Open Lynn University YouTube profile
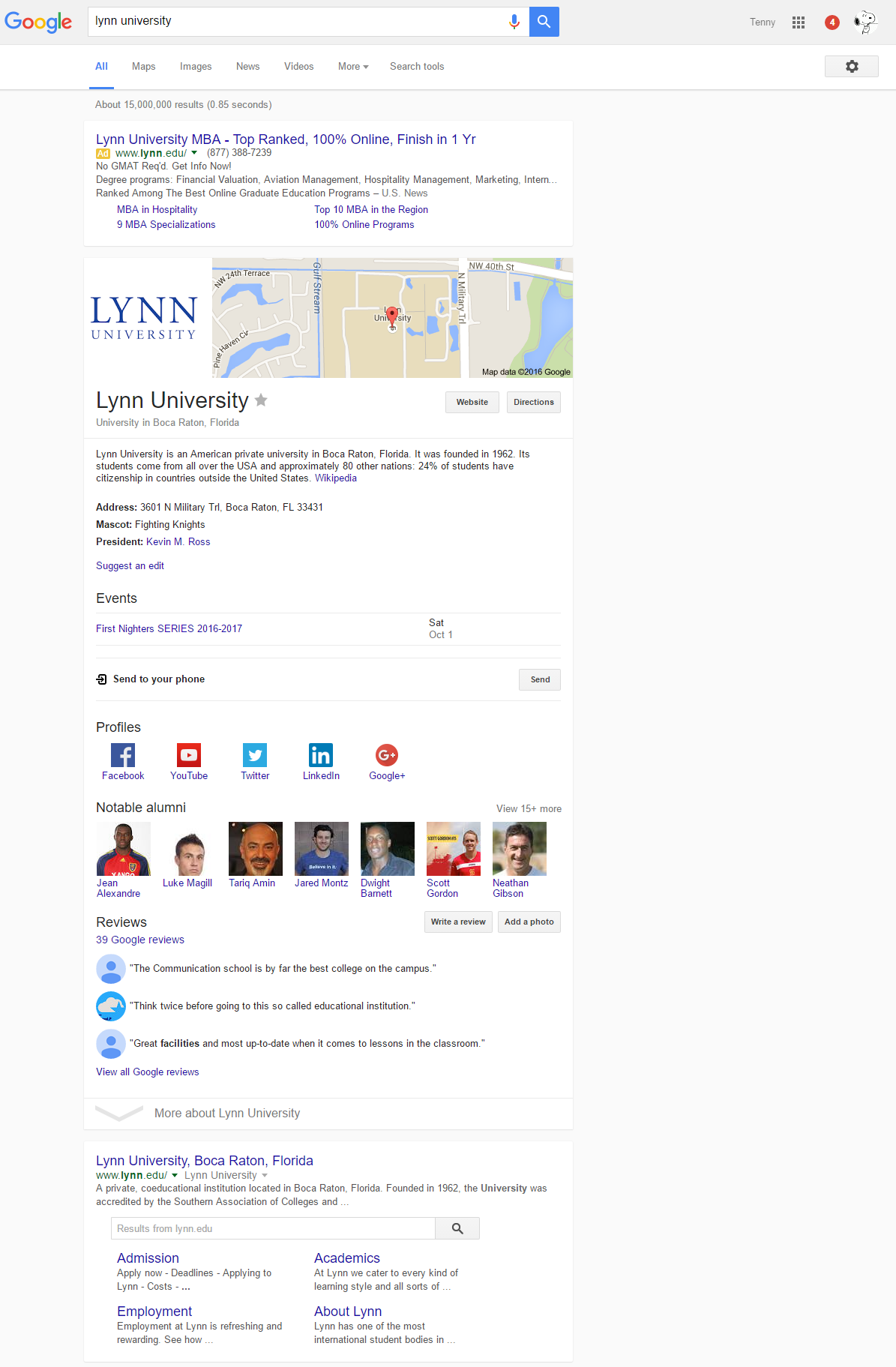896x1367 pixels. click(189, 755)
